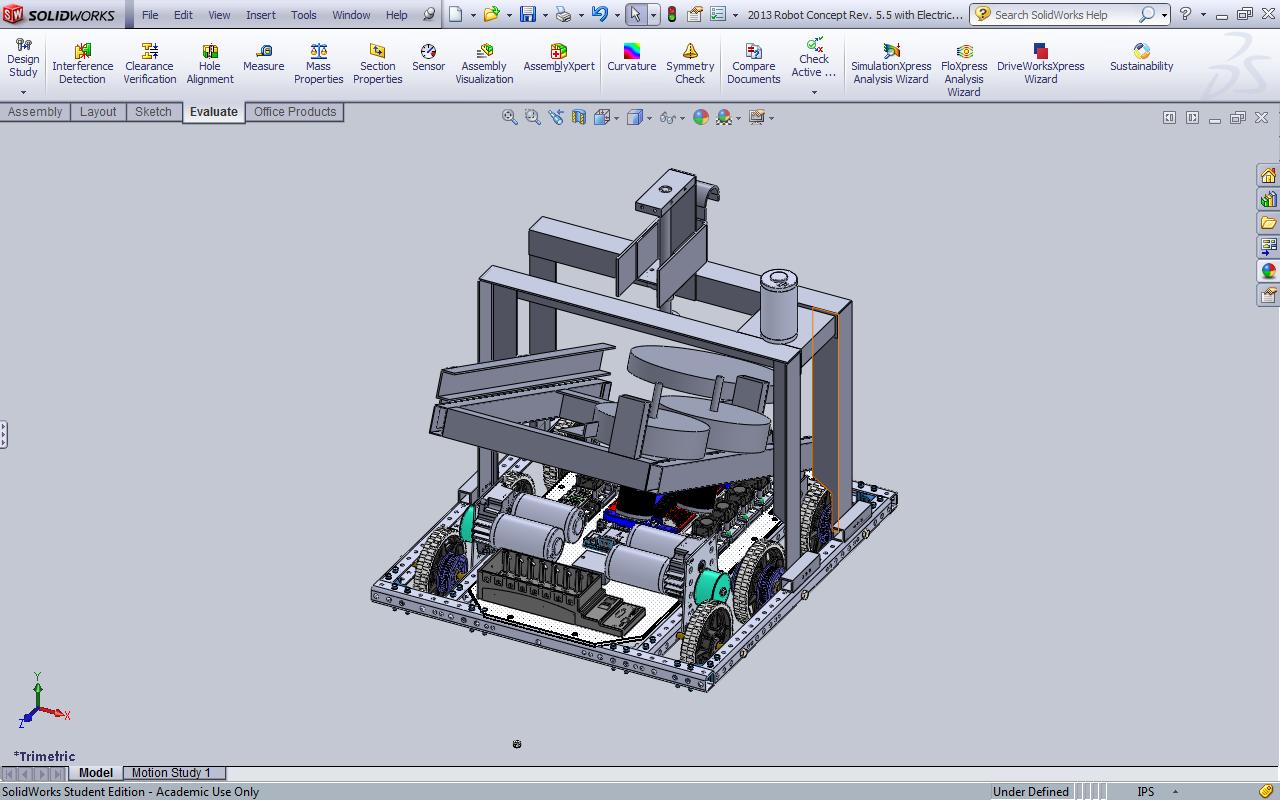Click Display Style cube icon
The height and width of the screenshot is (800, 1280).
point(634,117)
